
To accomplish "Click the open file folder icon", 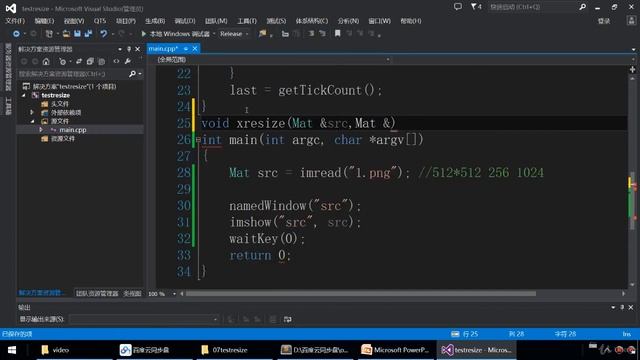I will 66,34.
